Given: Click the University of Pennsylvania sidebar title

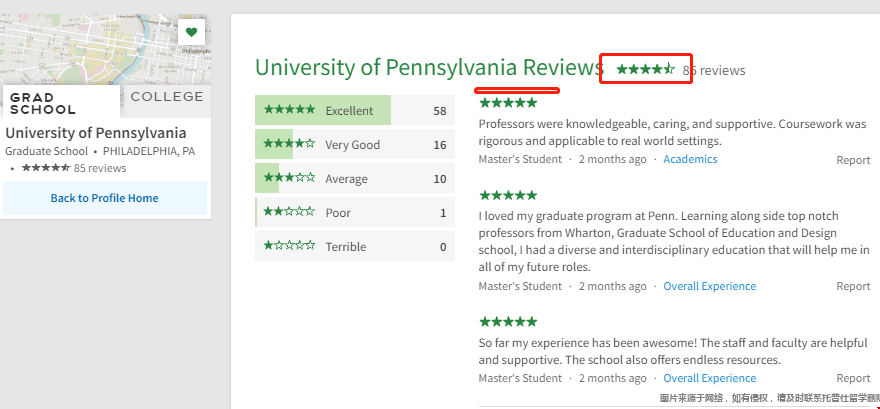Looking at the screenshot, I should [96, 133].
